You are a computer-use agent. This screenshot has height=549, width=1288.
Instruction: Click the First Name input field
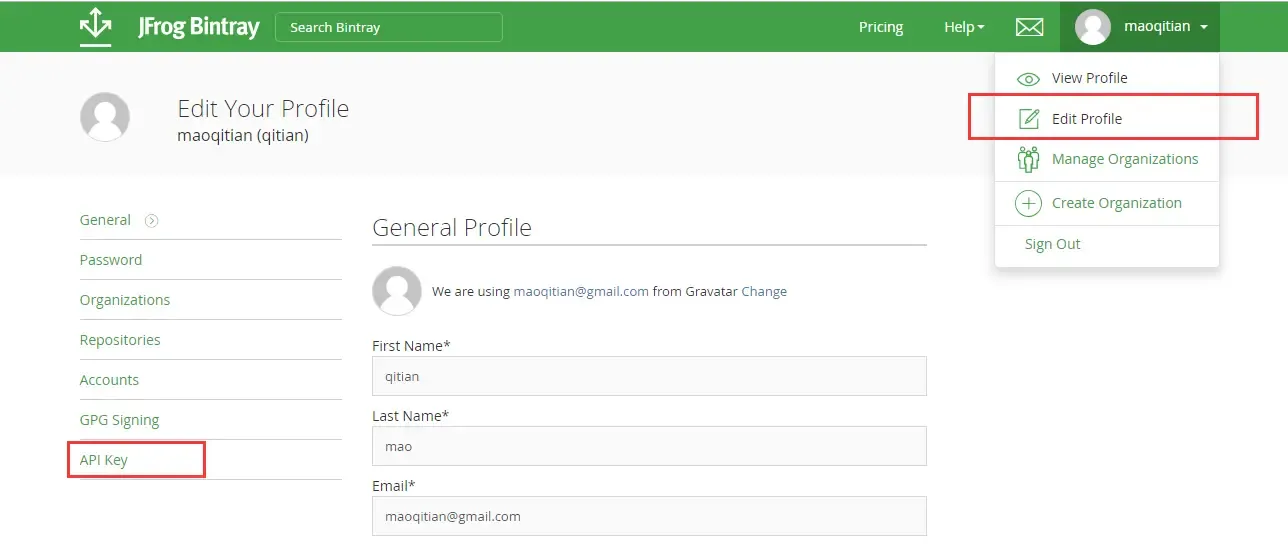[648, 376]
